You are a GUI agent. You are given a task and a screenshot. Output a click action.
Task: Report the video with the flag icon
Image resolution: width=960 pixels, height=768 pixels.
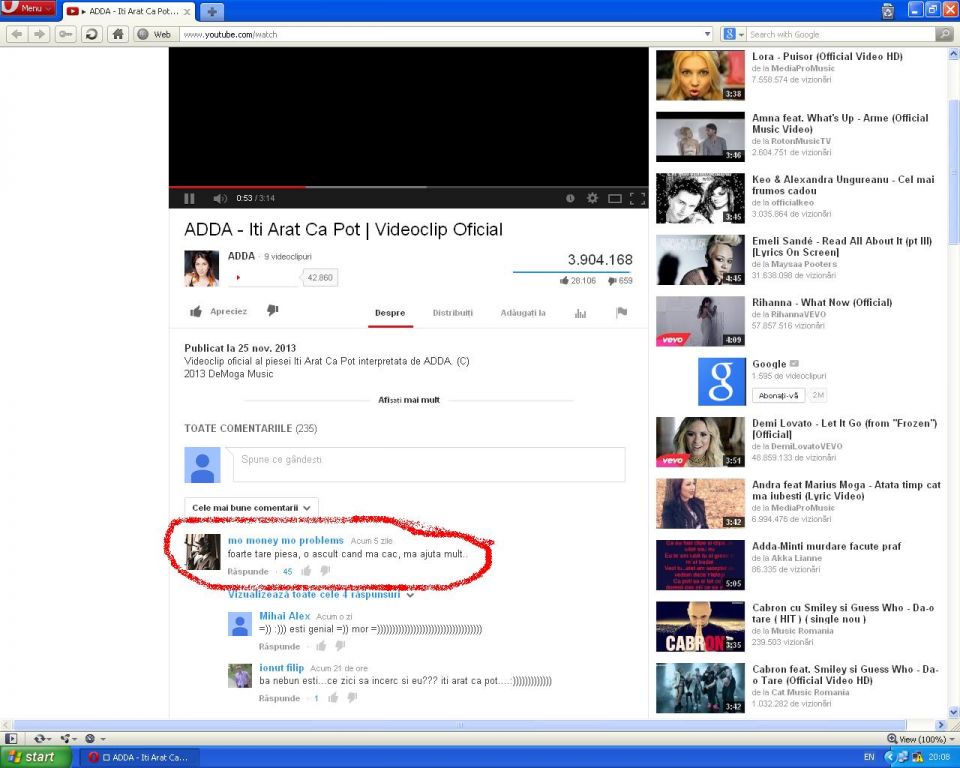pos(621,312)
